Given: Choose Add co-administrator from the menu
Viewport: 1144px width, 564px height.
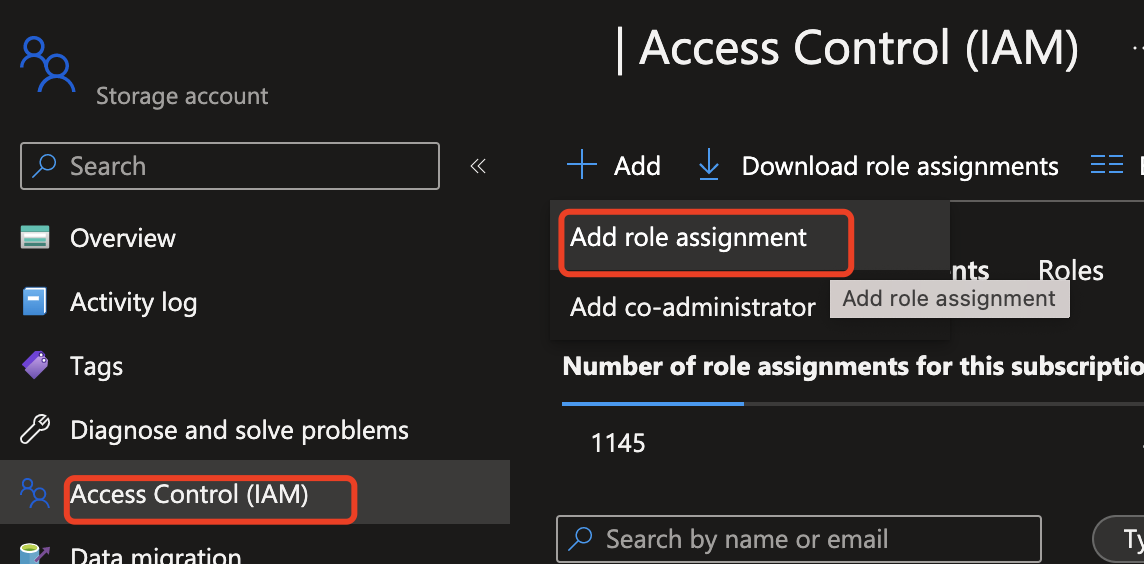Looking at the screenshot, I should coord(692,308).
